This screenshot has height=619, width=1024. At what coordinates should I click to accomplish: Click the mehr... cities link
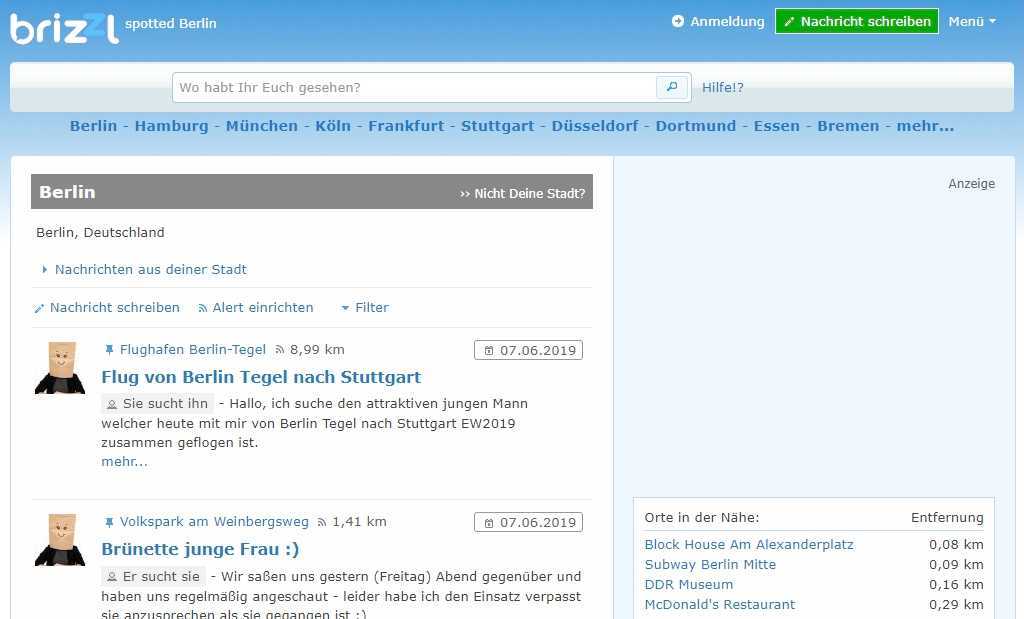coord(925,126)
